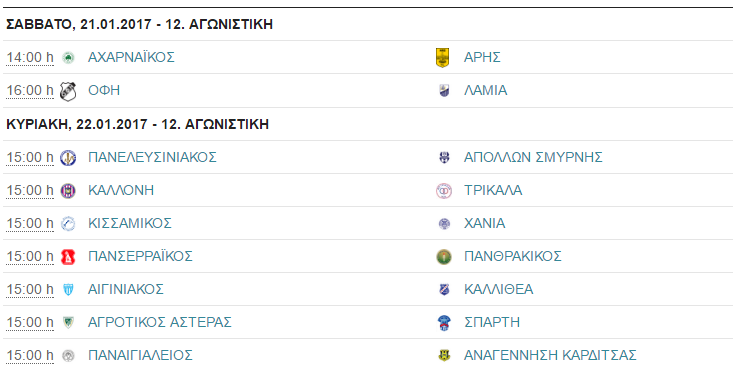Open the ΚΙΣΣΑΜΙΚΟΣ team link

click(x=130, y=223)
